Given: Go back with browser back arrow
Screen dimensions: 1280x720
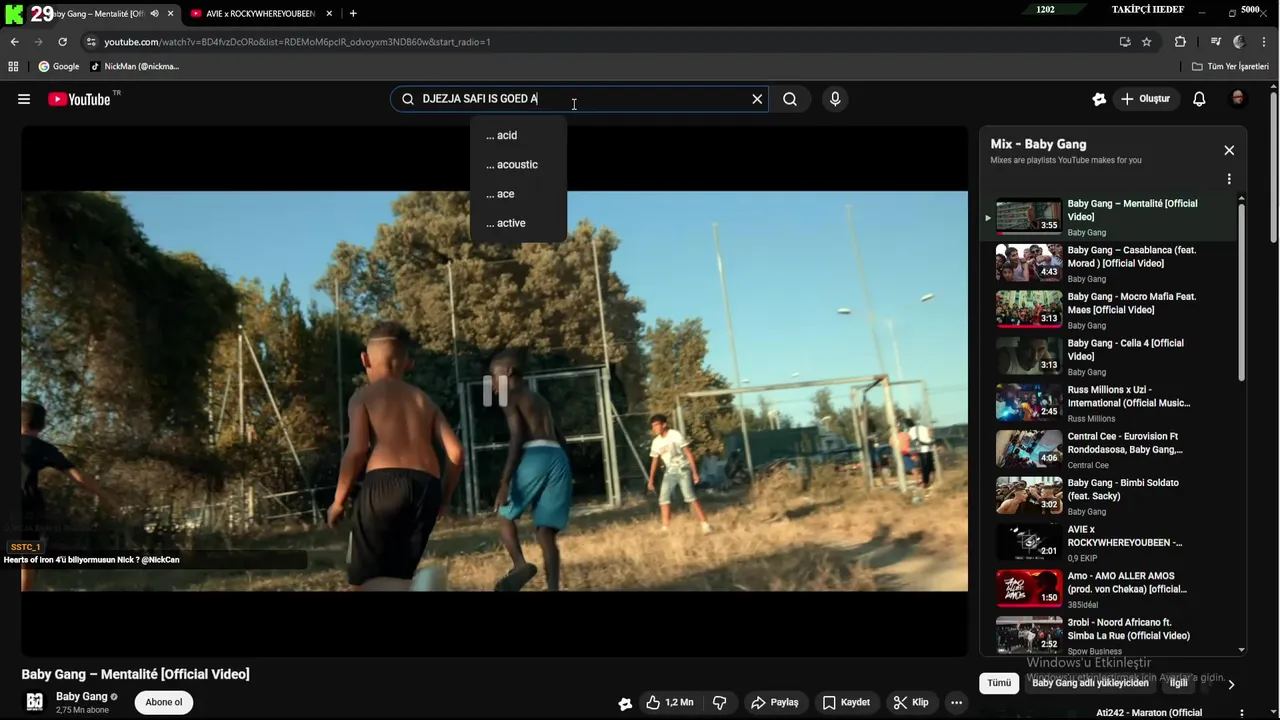Looking at the screenshot, I should tap(14, 42).
